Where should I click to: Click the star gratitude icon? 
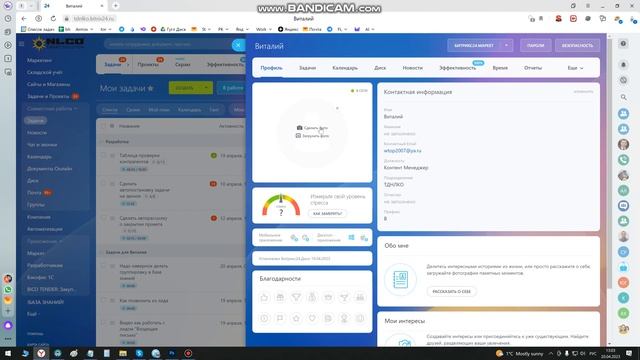click(296, 318)
